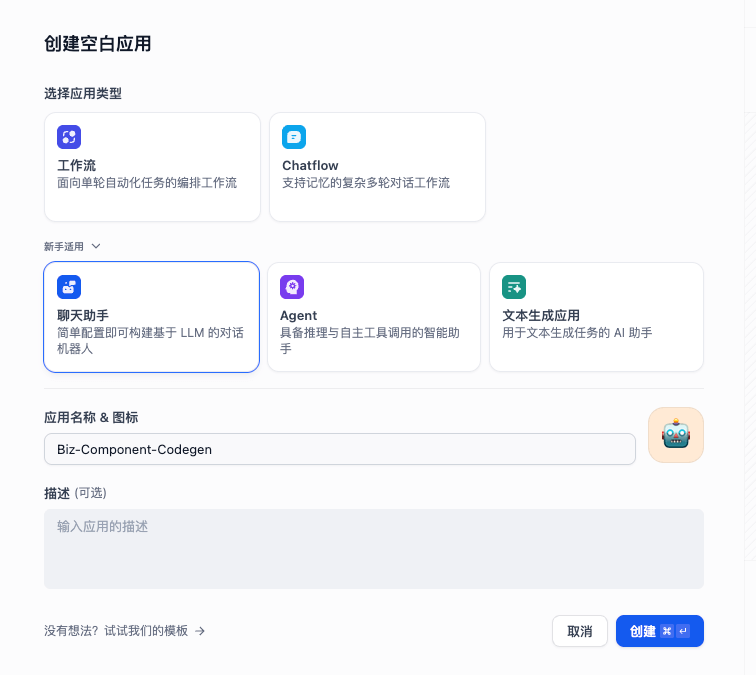
Task: Focus the Biz-Component-Codegen name field
Action: [x=340, y=449]
